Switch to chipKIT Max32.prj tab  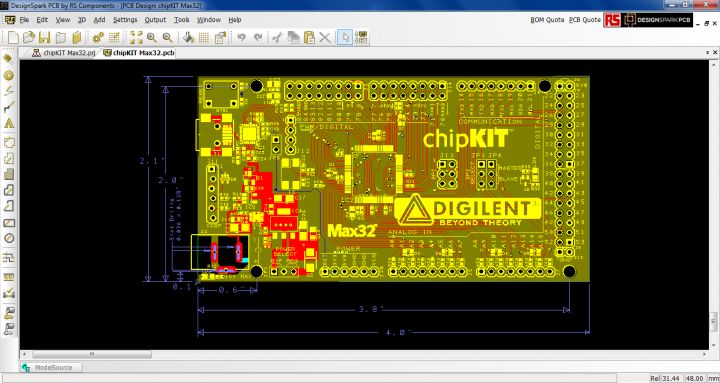click(x=63, y=53)
